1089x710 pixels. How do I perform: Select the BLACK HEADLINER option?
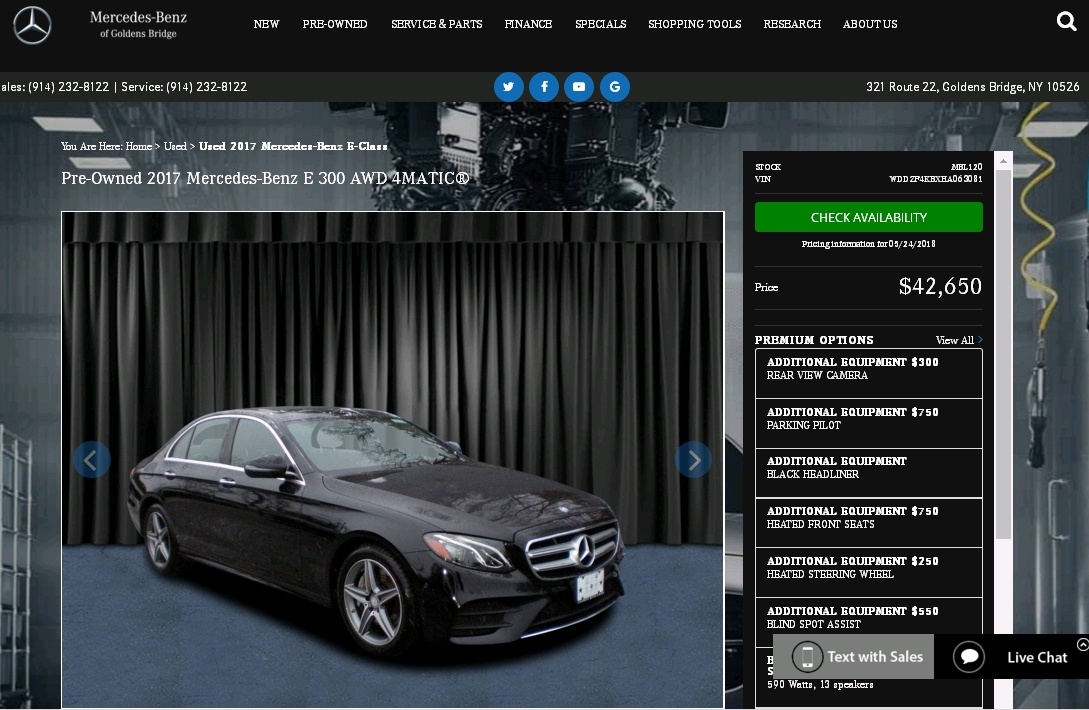coord(869,473)
